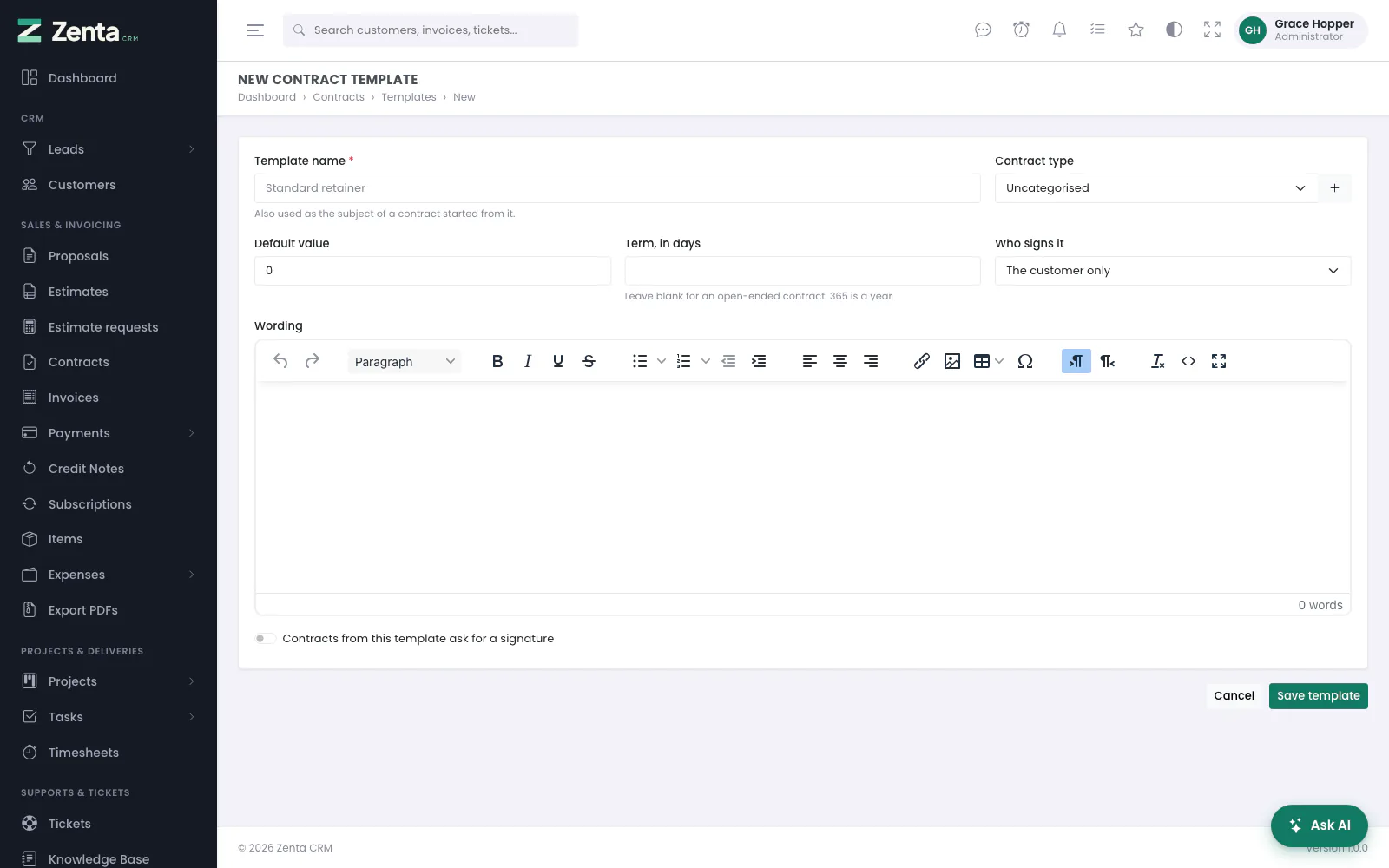Insert an image into the editor
Image resolution: width=1389 pixels, height=868 pixels.
(952, 361)
